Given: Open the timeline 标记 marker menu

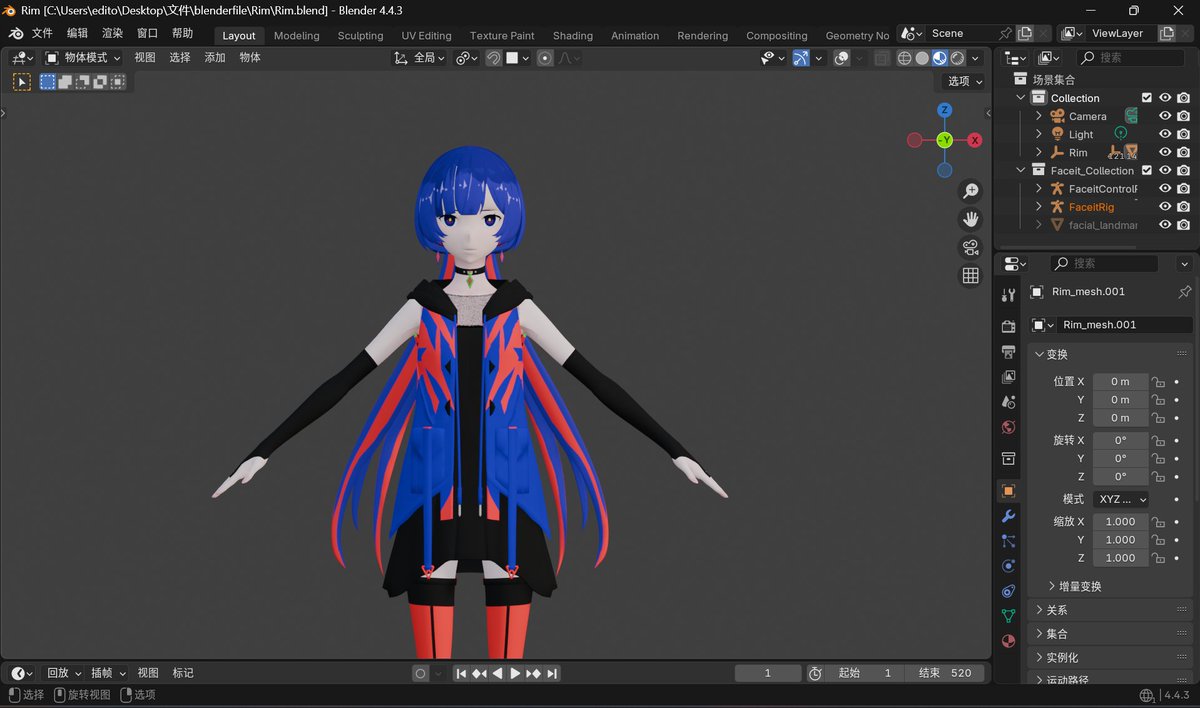Looking at the screenshot, I should pos(183,673).
